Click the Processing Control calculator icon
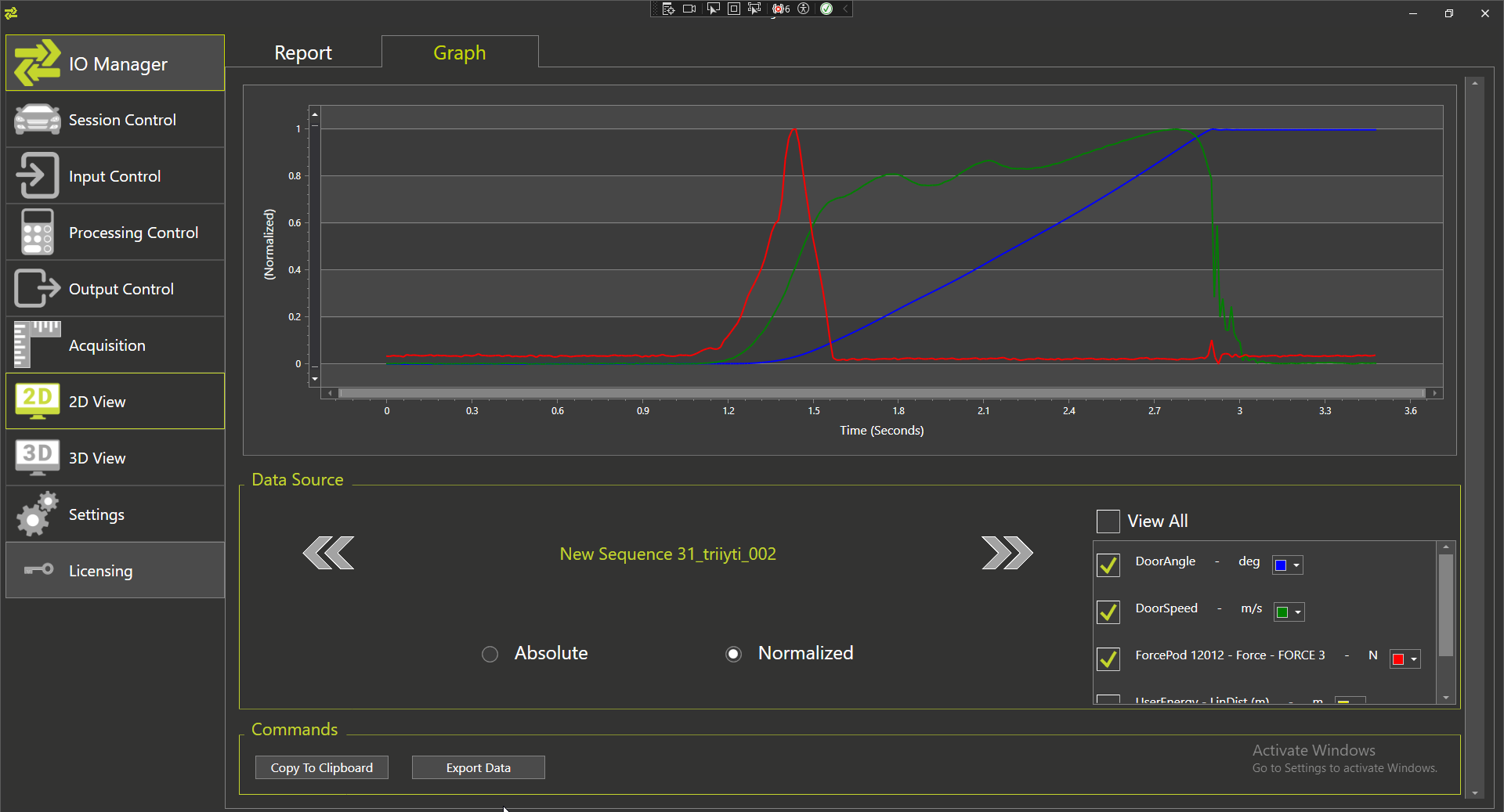Viewport: 1504px width, 812px height. pos(37,233)
